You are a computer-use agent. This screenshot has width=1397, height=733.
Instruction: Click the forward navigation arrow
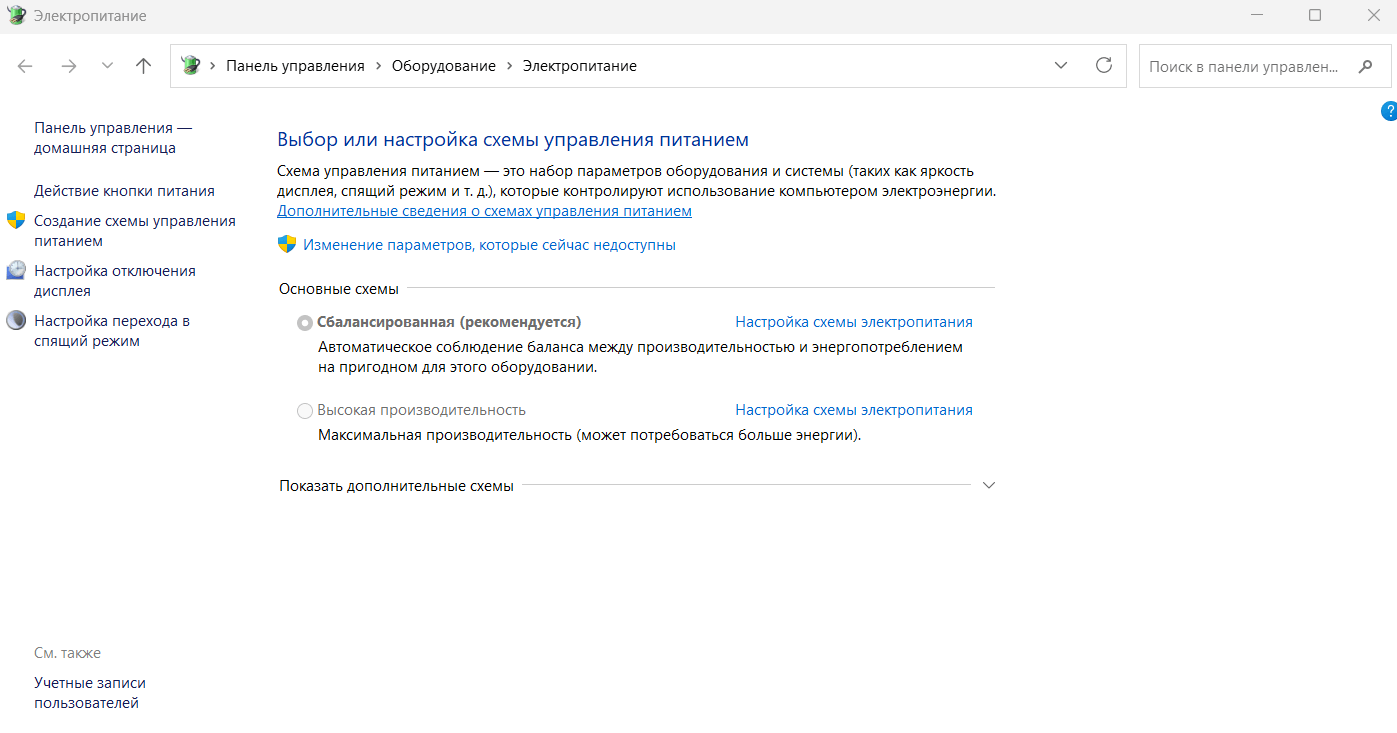[68, 66]
